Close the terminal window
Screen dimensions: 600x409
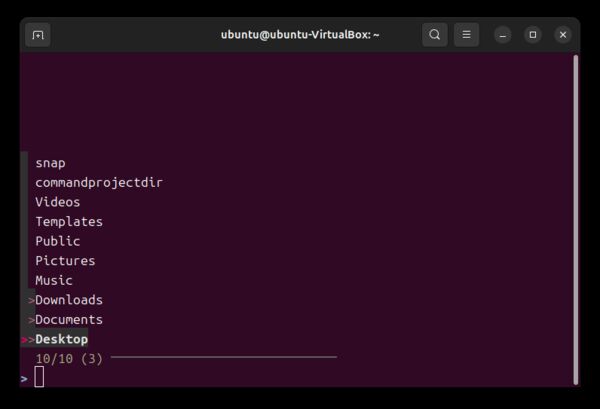tap(563, 35)
